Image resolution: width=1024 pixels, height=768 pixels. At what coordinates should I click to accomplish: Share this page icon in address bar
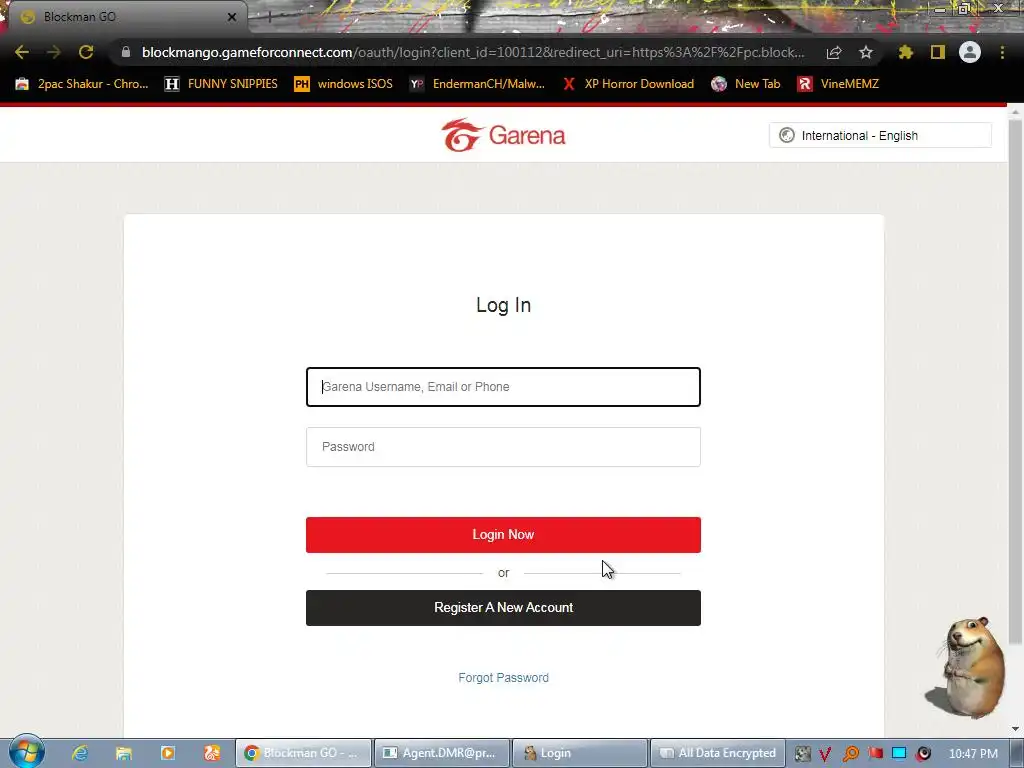(x=834, y=52)
